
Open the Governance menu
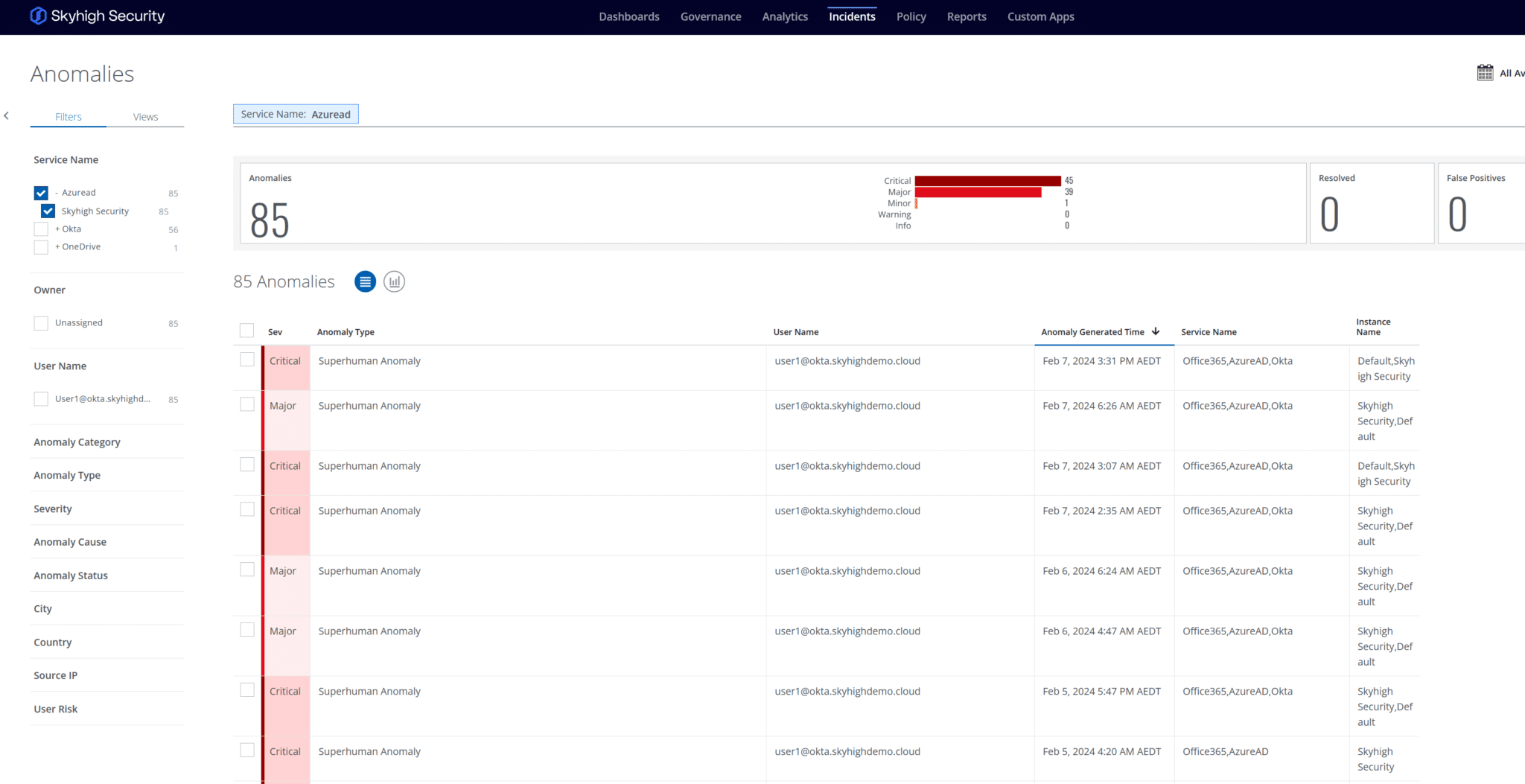710,17
